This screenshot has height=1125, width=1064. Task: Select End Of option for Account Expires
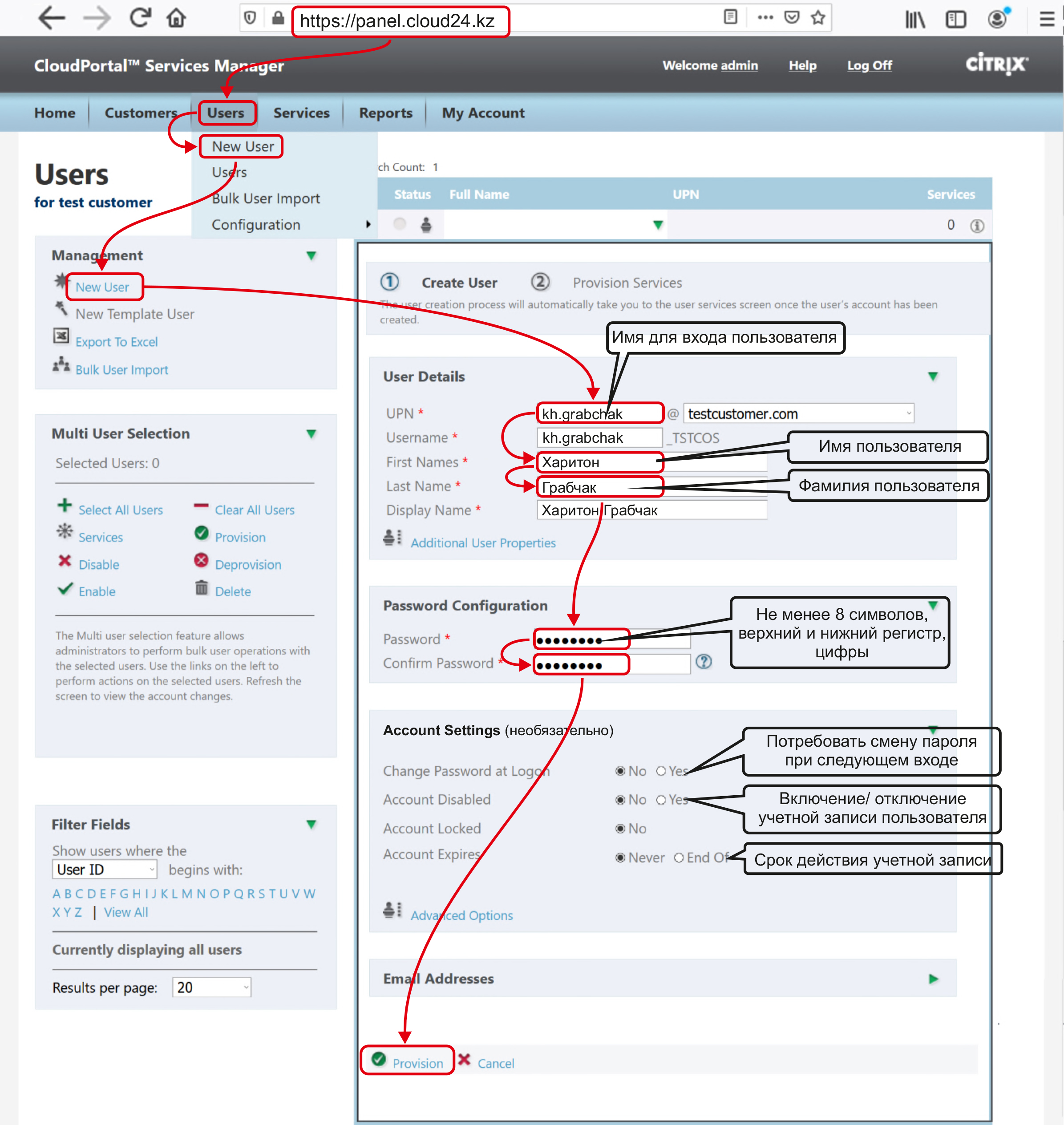(x=679, y=858)
